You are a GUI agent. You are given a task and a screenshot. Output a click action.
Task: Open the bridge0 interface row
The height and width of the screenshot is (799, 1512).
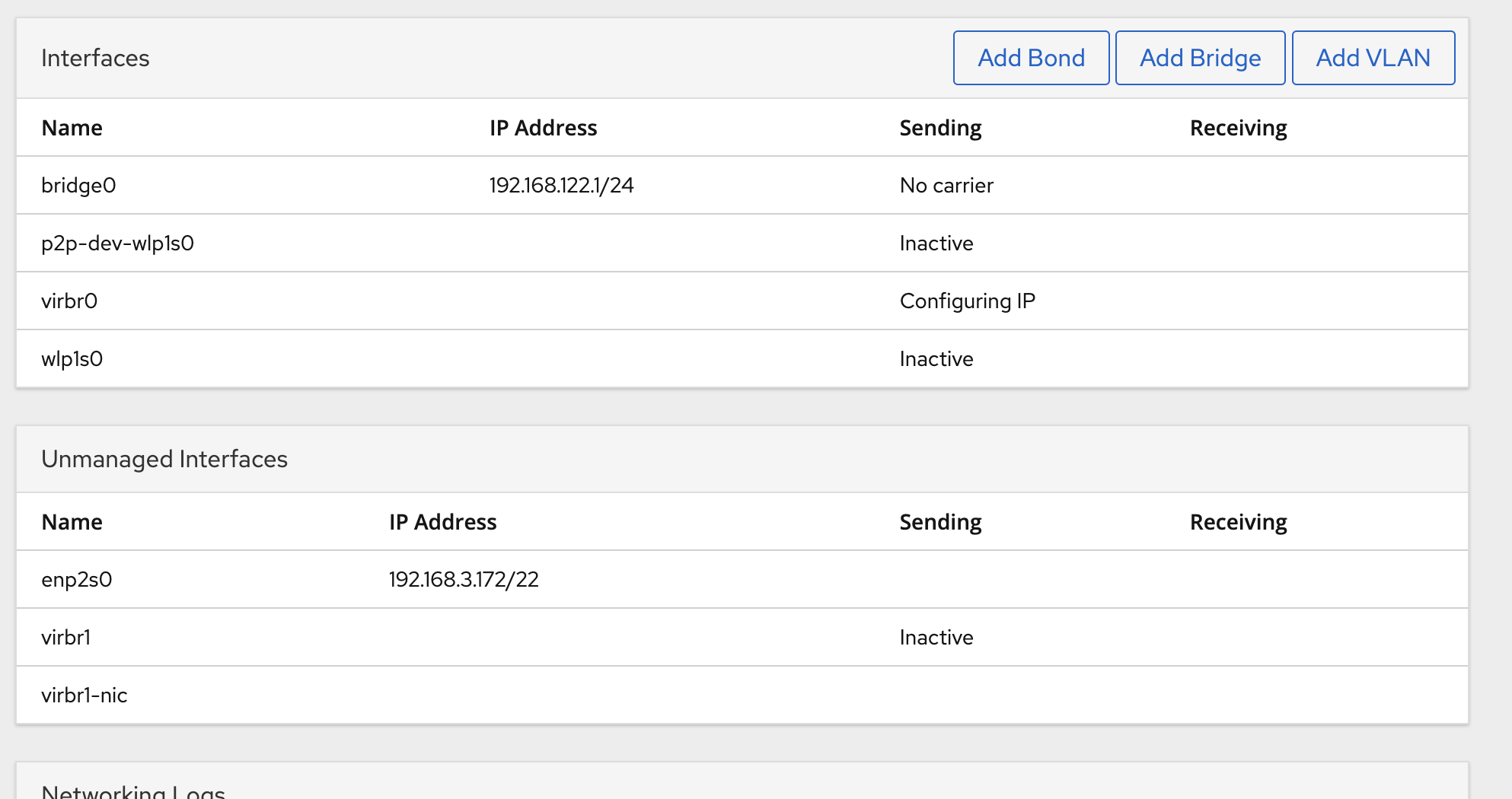pos(742,185)
